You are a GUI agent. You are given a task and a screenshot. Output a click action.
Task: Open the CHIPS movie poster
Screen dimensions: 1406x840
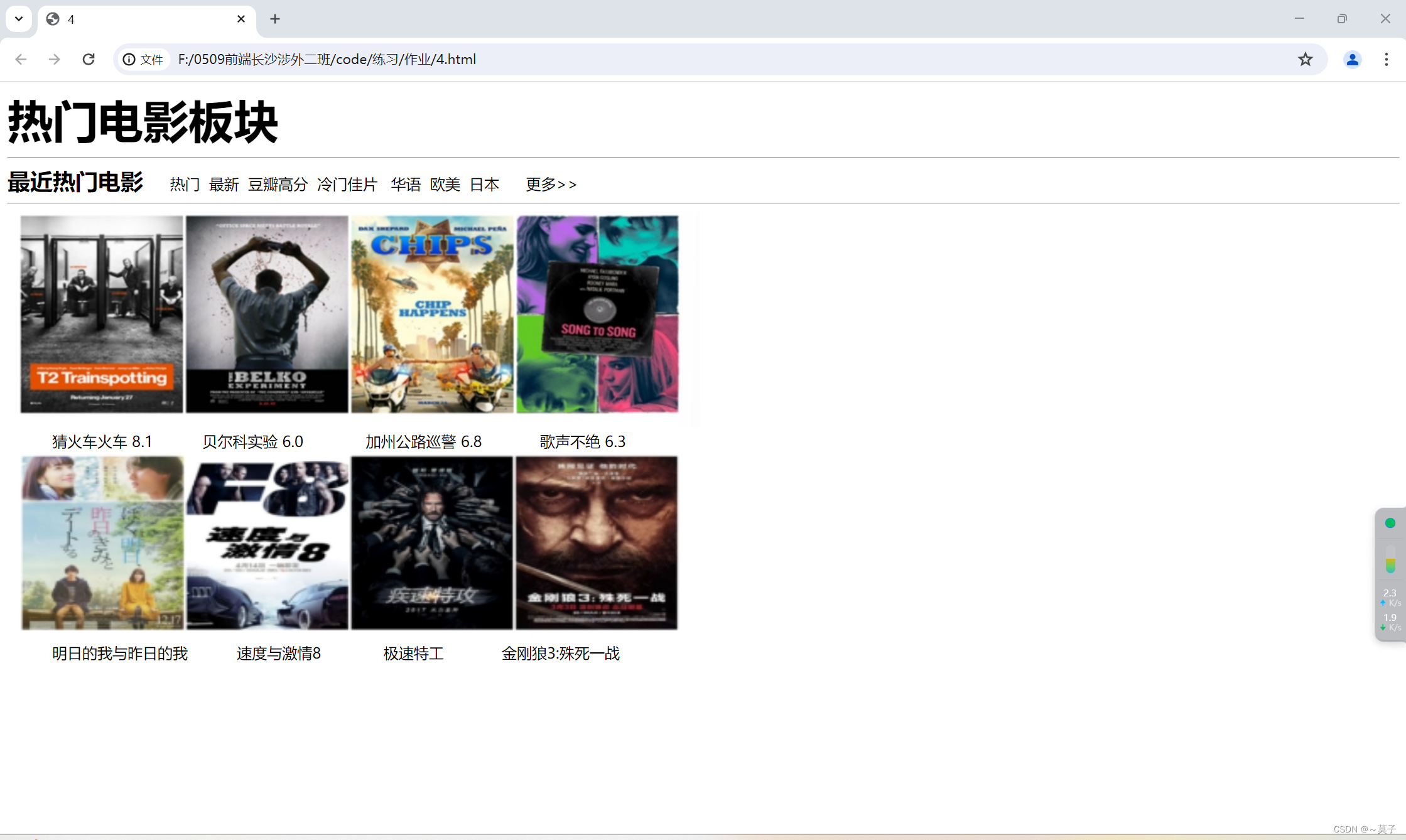pos(432,314)
